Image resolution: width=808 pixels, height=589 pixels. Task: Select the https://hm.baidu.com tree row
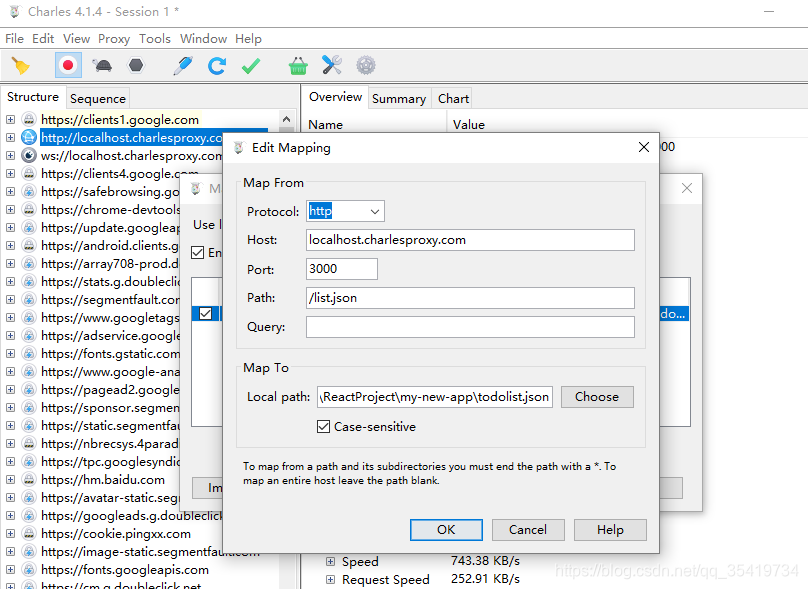[103, 480]
